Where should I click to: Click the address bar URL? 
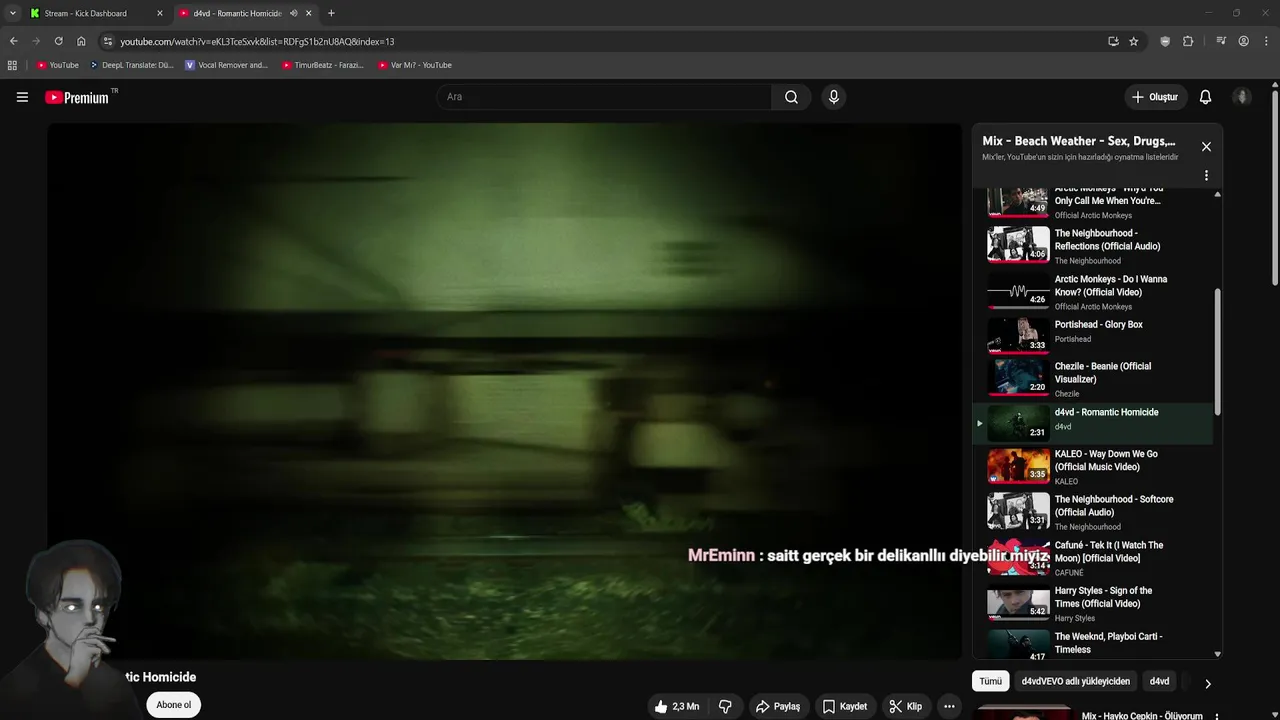pos(257,41)
